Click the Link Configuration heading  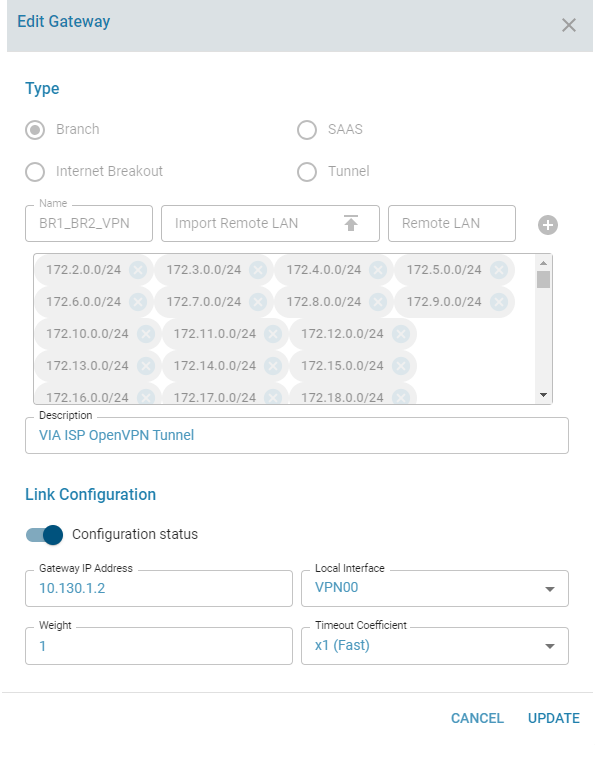pyautogui.click(x=91, y=495)
